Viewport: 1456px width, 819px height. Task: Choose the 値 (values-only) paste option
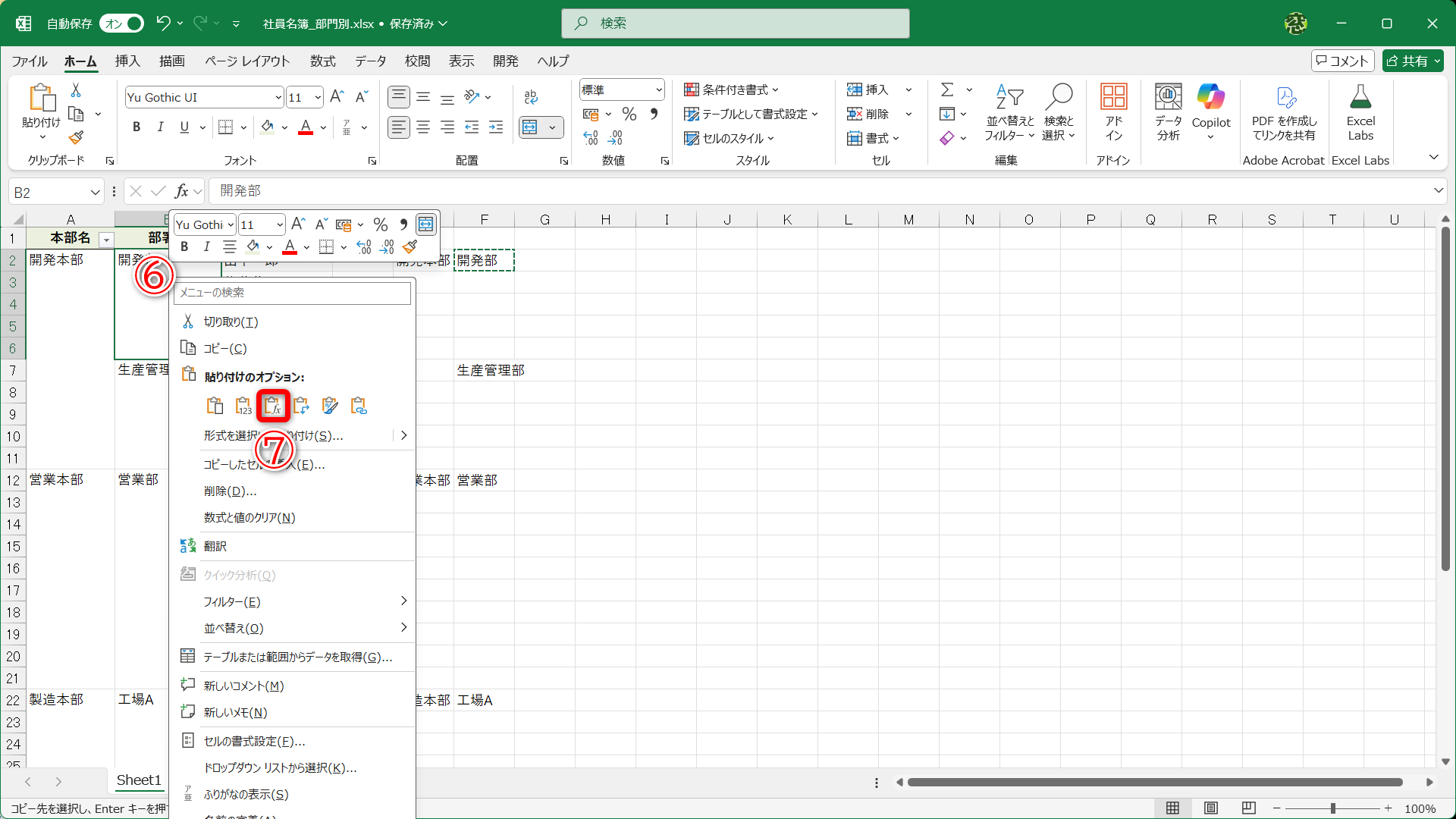243,405
